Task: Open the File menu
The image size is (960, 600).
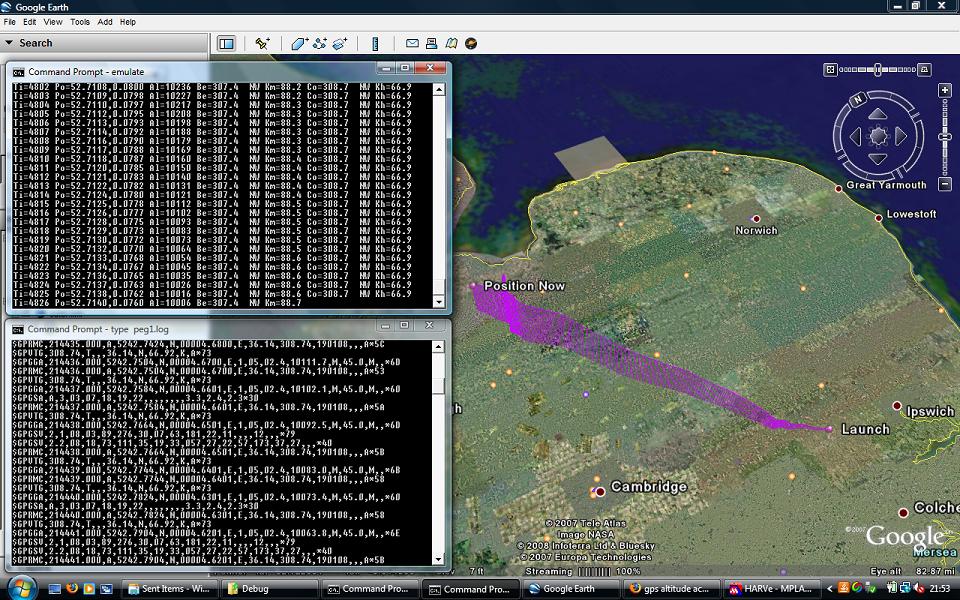Action: click(x=10, y=22)
